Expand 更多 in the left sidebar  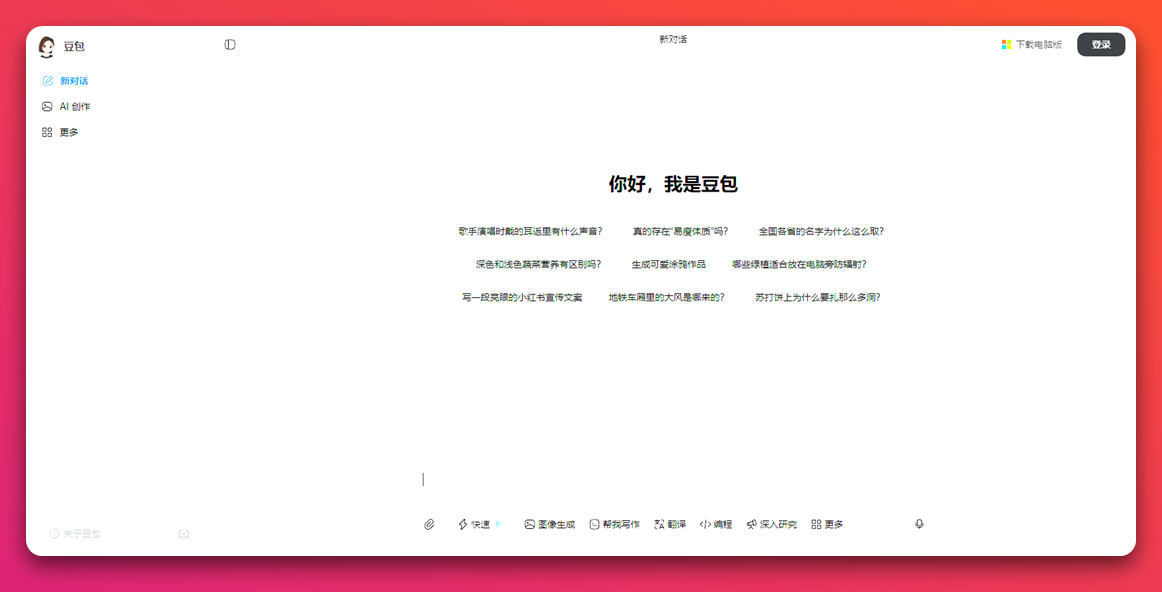pyautogui.click(x=65, y=131)
